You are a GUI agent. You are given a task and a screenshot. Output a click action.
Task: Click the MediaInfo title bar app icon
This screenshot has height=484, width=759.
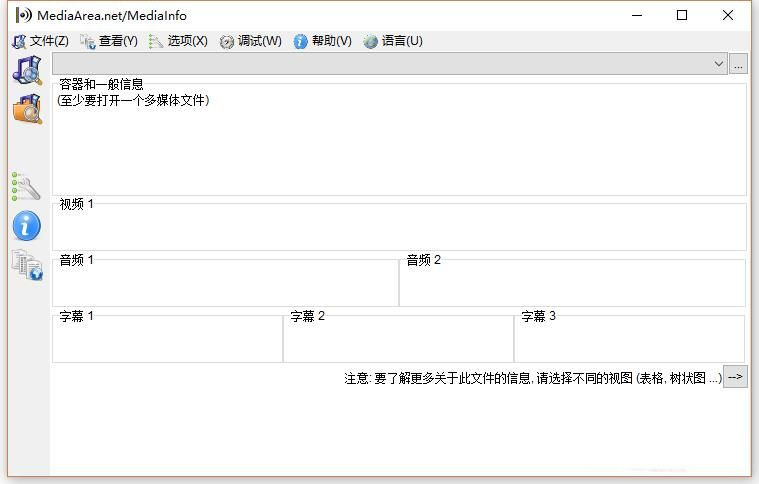pyautogui.click(x=24, y=15)
